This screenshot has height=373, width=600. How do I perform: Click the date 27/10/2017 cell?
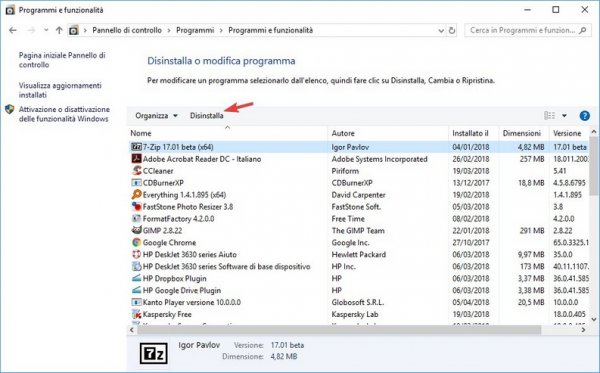(x=471, y=243)
